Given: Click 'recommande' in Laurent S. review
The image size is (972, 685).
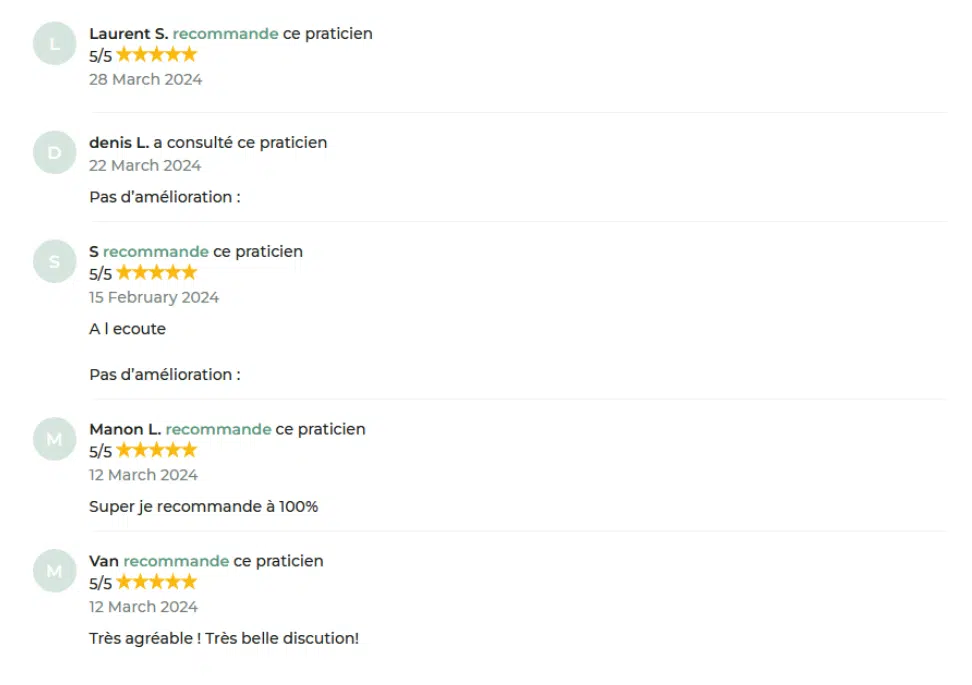Looking at the screenshot, I should click(x=226, y=33).
